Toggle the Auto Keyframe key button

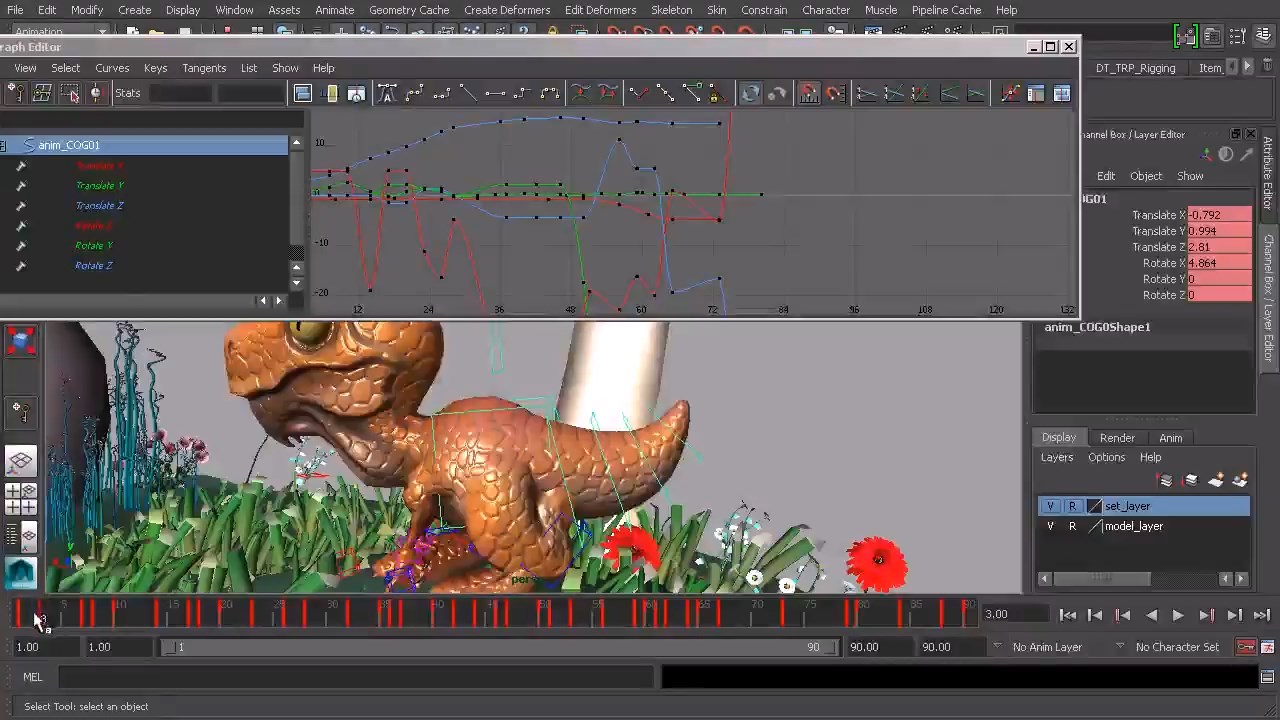(1246, 647)
